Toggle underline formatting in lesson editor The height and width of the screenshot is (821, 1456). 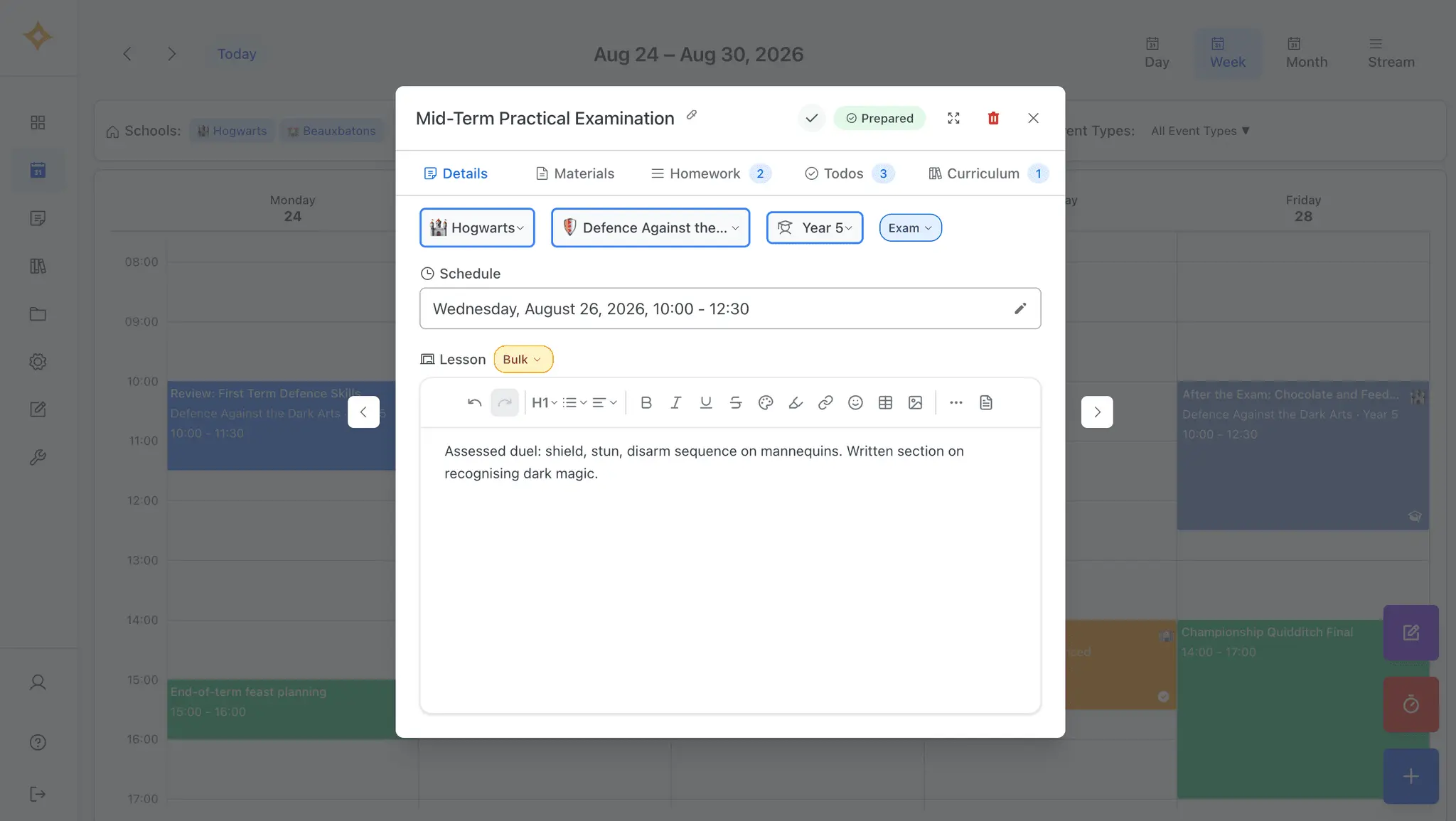pos(705,403)
